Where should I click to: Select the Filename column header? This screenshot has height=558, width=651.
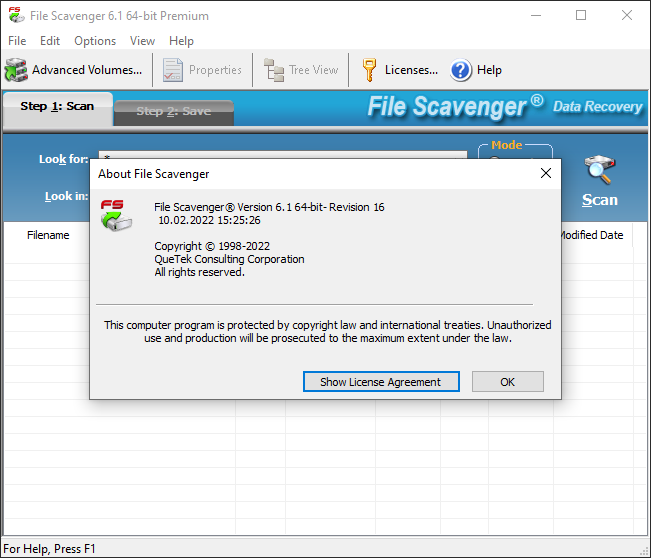click(x=48, y=235)
